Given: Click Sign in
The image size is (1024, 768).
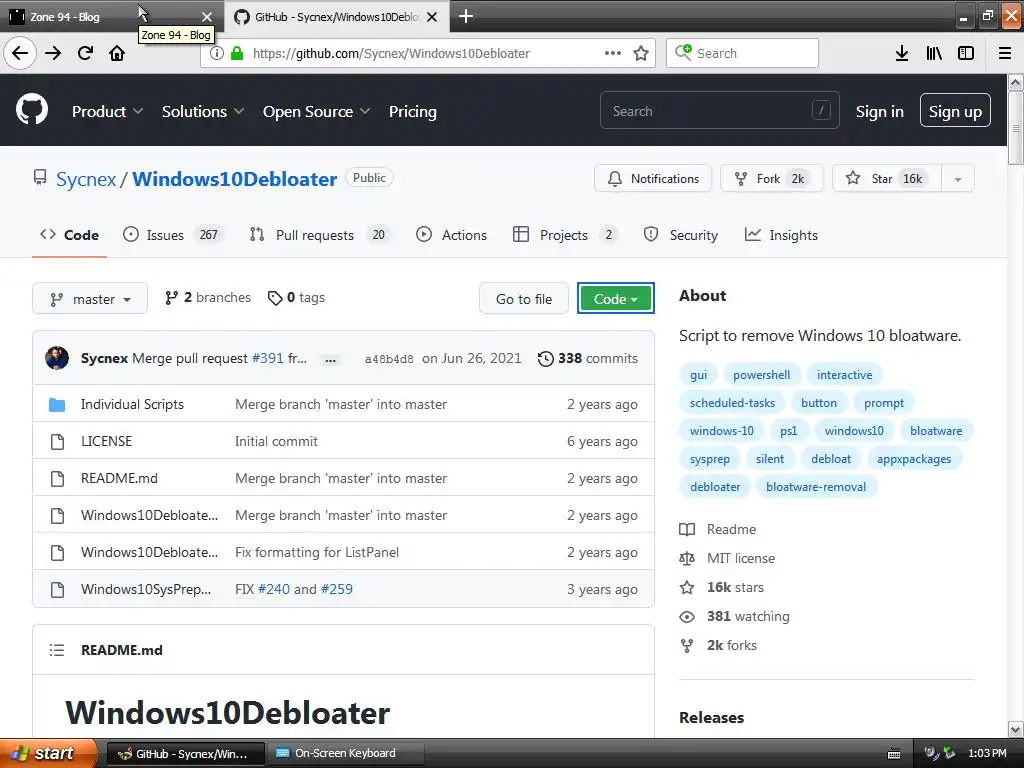Looking at the screenshot, I should click(880, 112).
